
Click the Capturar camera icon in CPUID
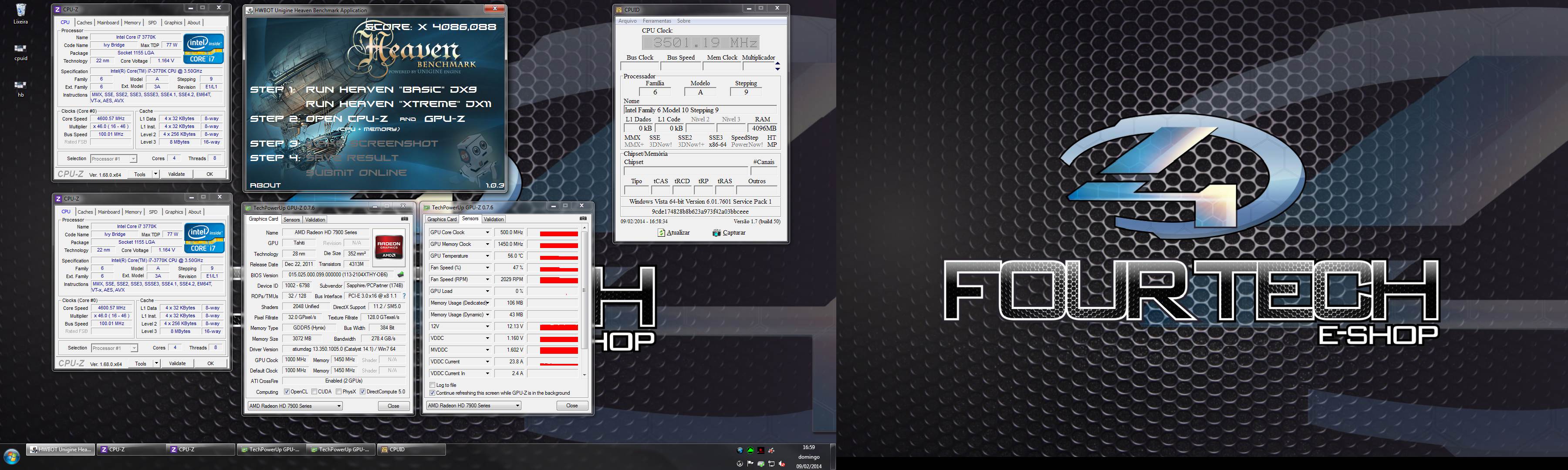pyautogui.click(x=716, y=233)
